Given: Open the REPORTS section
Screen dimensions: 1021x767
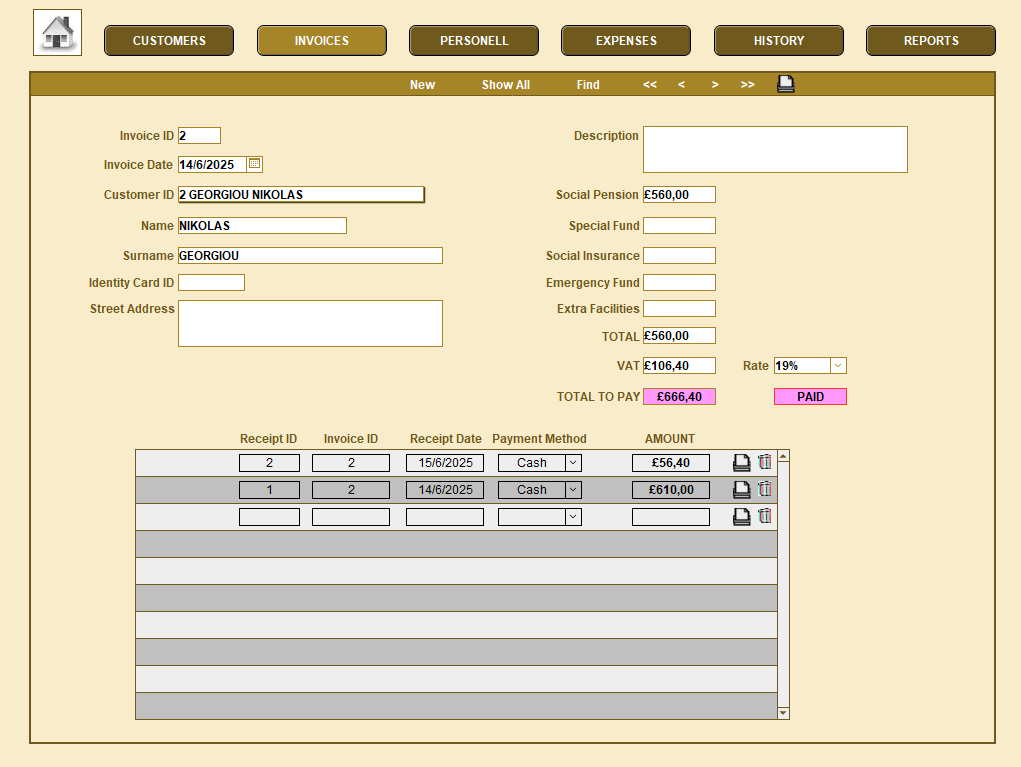Looking at the screenshot, I should pyautogui.click(x=931, y=40).
